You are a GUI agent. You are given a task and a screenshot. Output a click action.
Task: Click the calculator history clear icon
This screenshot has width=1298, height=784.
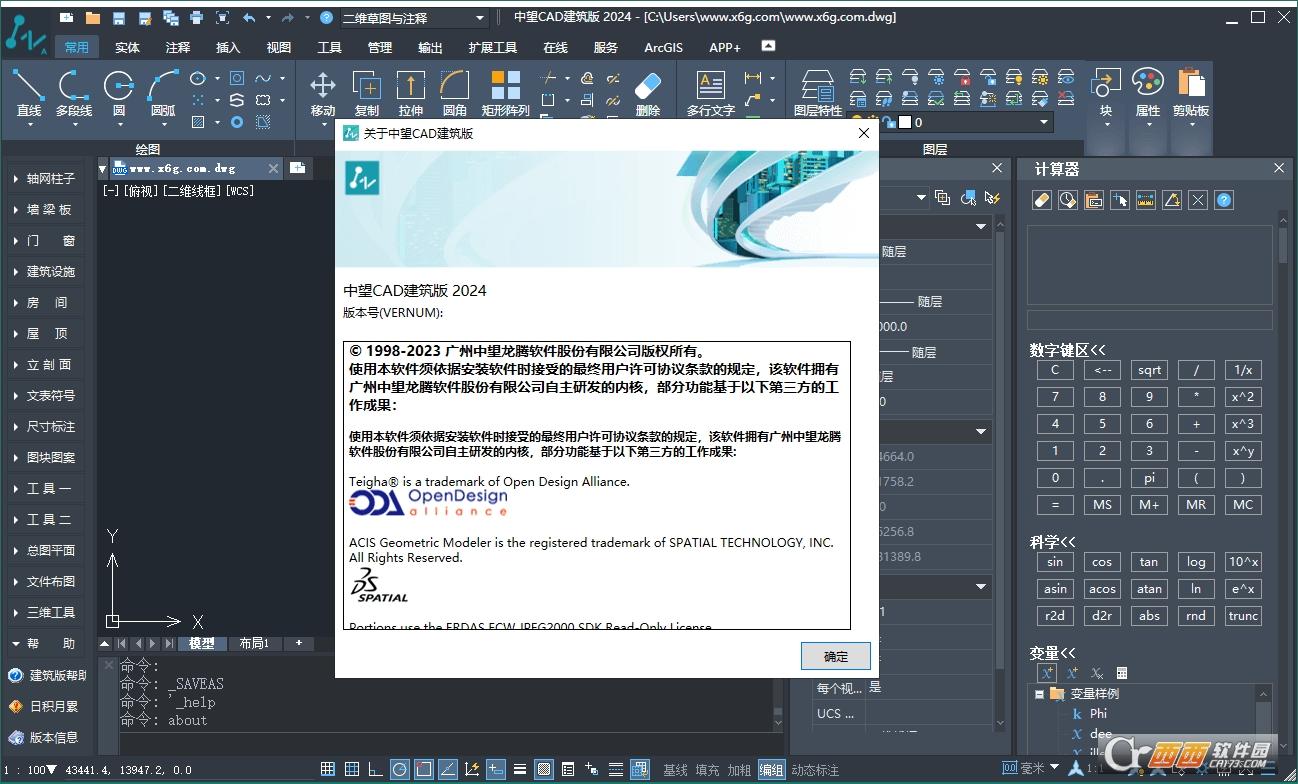(1067, 200)
